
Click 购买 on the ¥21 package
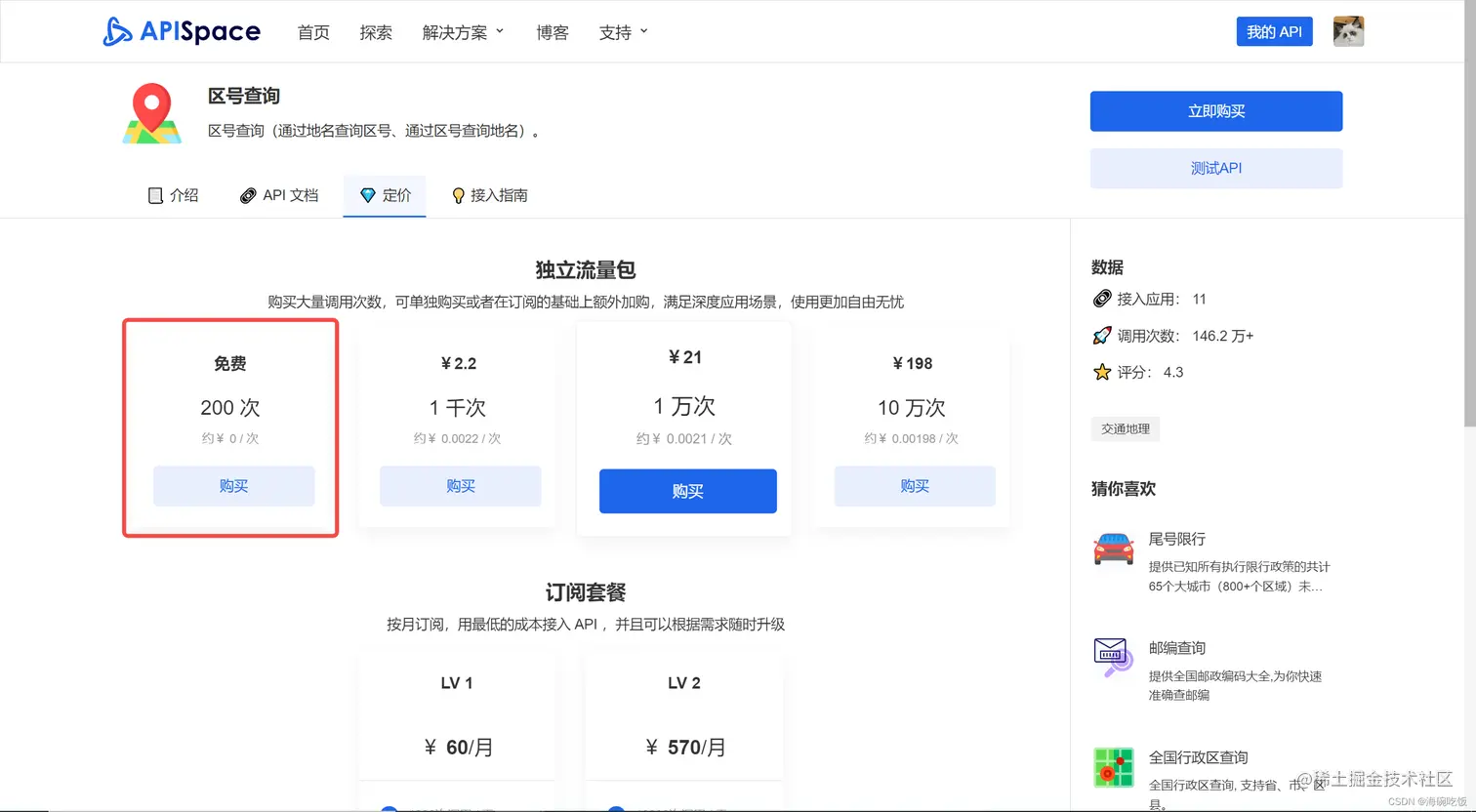[687, 491]
